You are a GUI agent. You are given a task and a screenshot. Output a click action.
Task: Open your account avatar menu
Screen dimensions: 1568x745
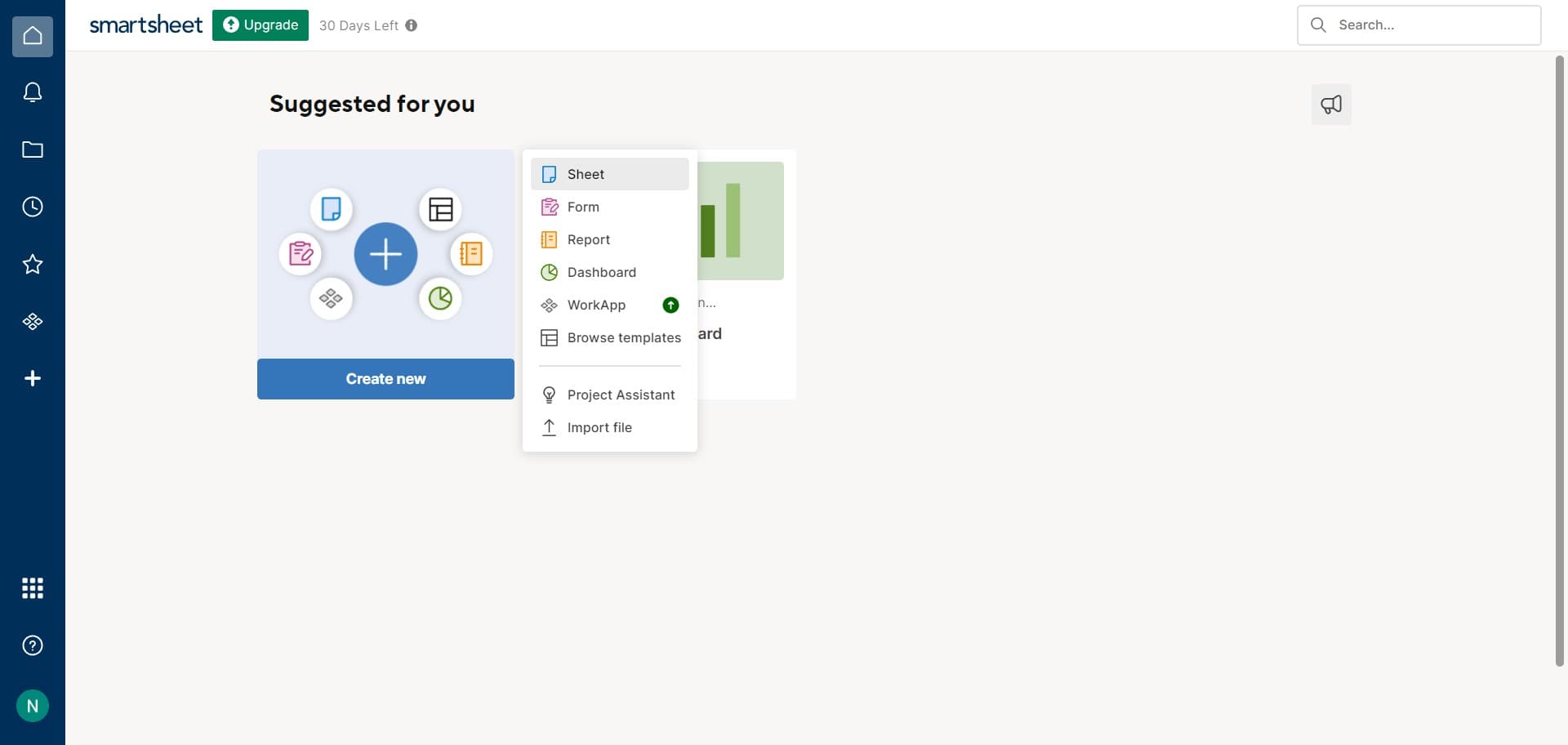coord(32,705)
